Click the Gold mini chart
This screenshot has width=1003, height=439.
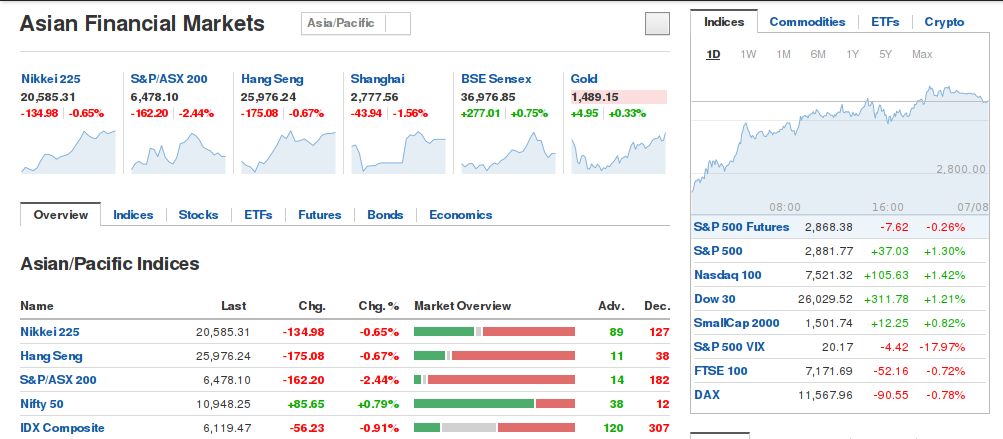[x=619, y=151]
